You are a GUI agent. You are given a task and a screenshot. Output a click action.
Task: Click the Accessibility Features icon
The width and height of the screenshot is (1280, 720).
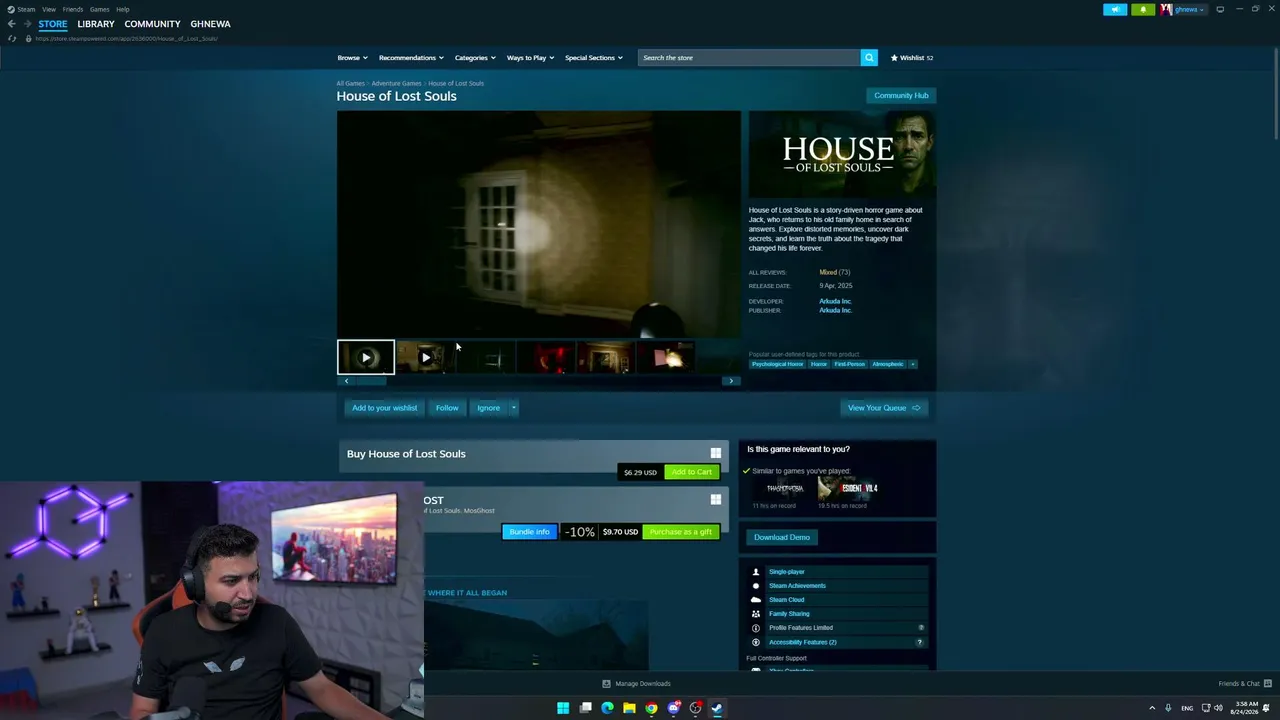[x=756, y=642]
